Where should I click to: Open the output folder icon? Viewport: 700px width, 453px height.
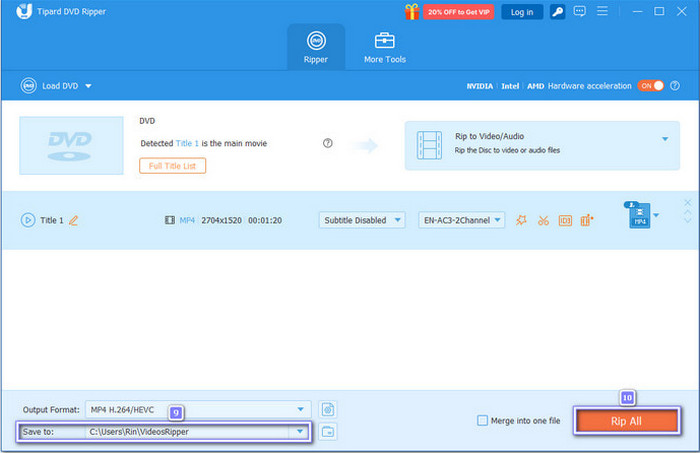(x=328, y=432)
